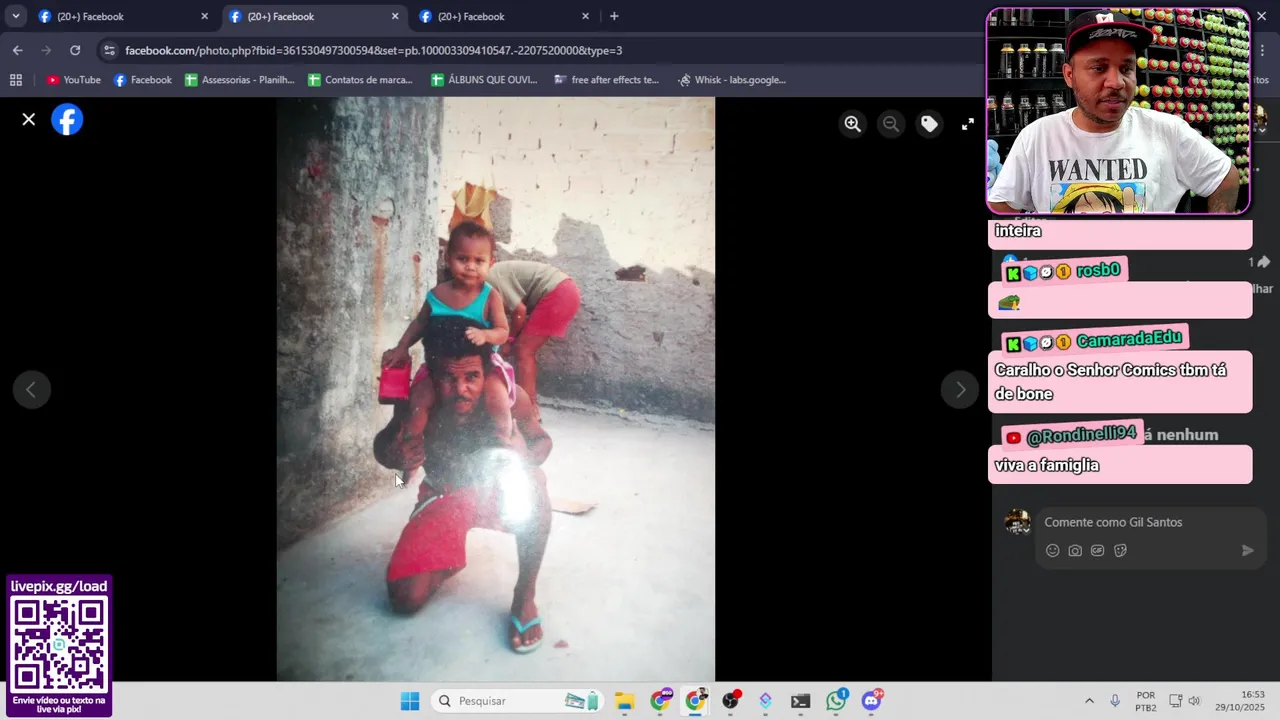Close the active second Facebook tab

[x=395, y=16]
